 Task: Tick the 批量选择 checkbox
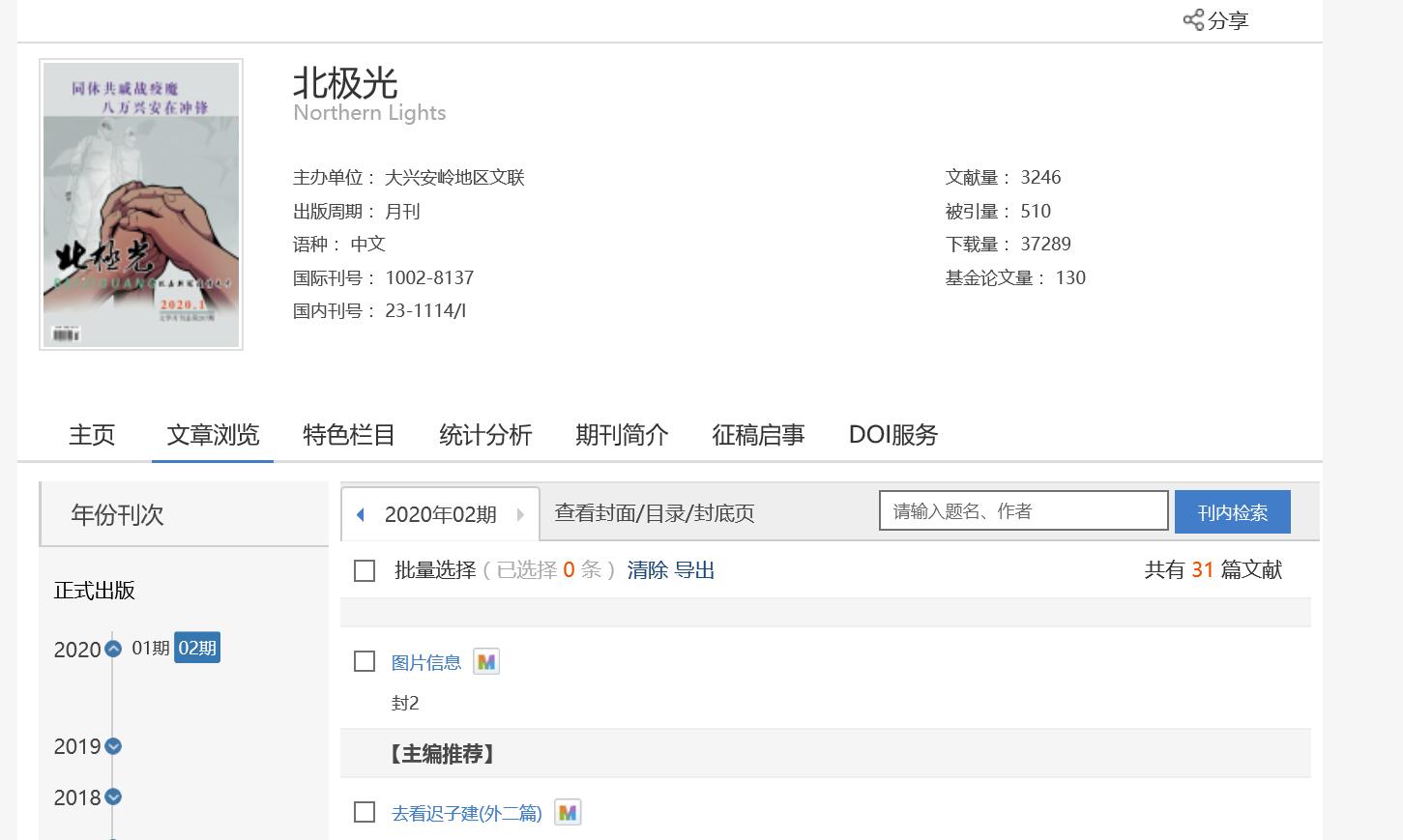[365, 570]
